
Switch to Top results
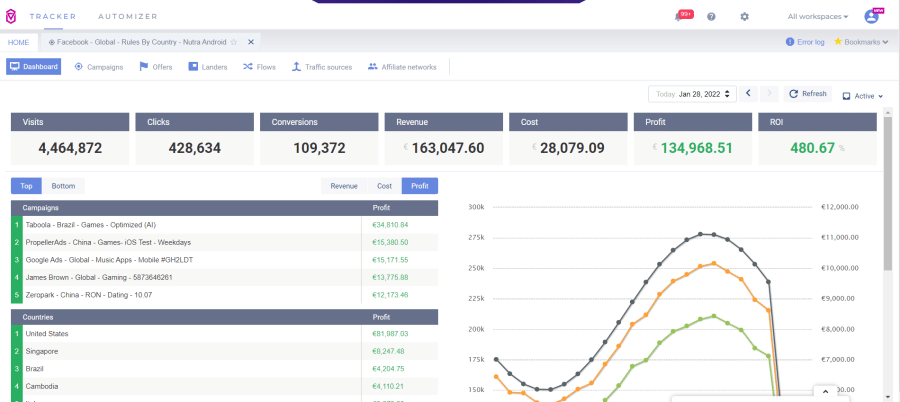(x=26, y=186)
